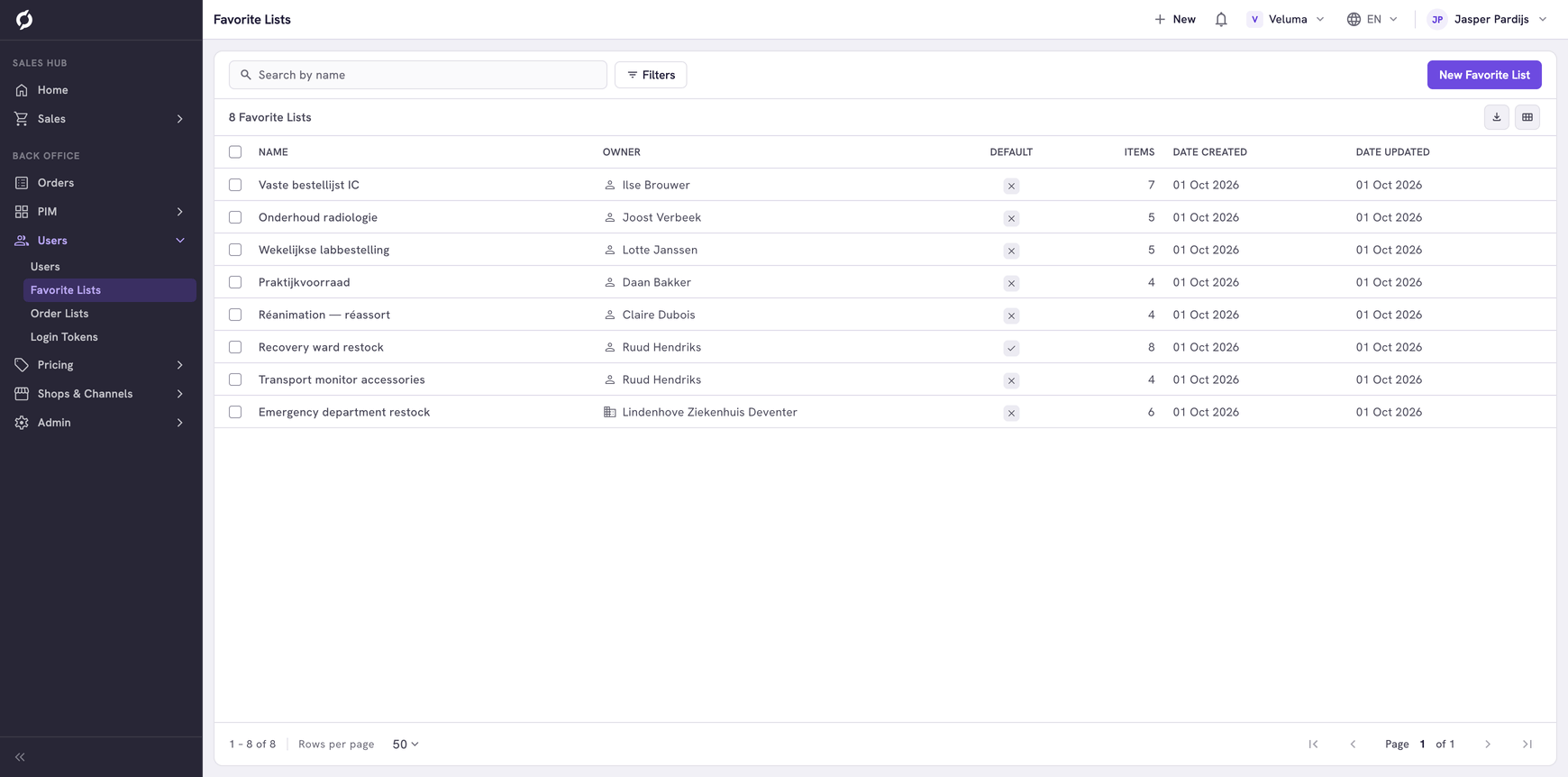This screenshot has width=1568, height=777.
Task: Click the default X icon for Vaste bestellijst IC
Action: 1011,186
